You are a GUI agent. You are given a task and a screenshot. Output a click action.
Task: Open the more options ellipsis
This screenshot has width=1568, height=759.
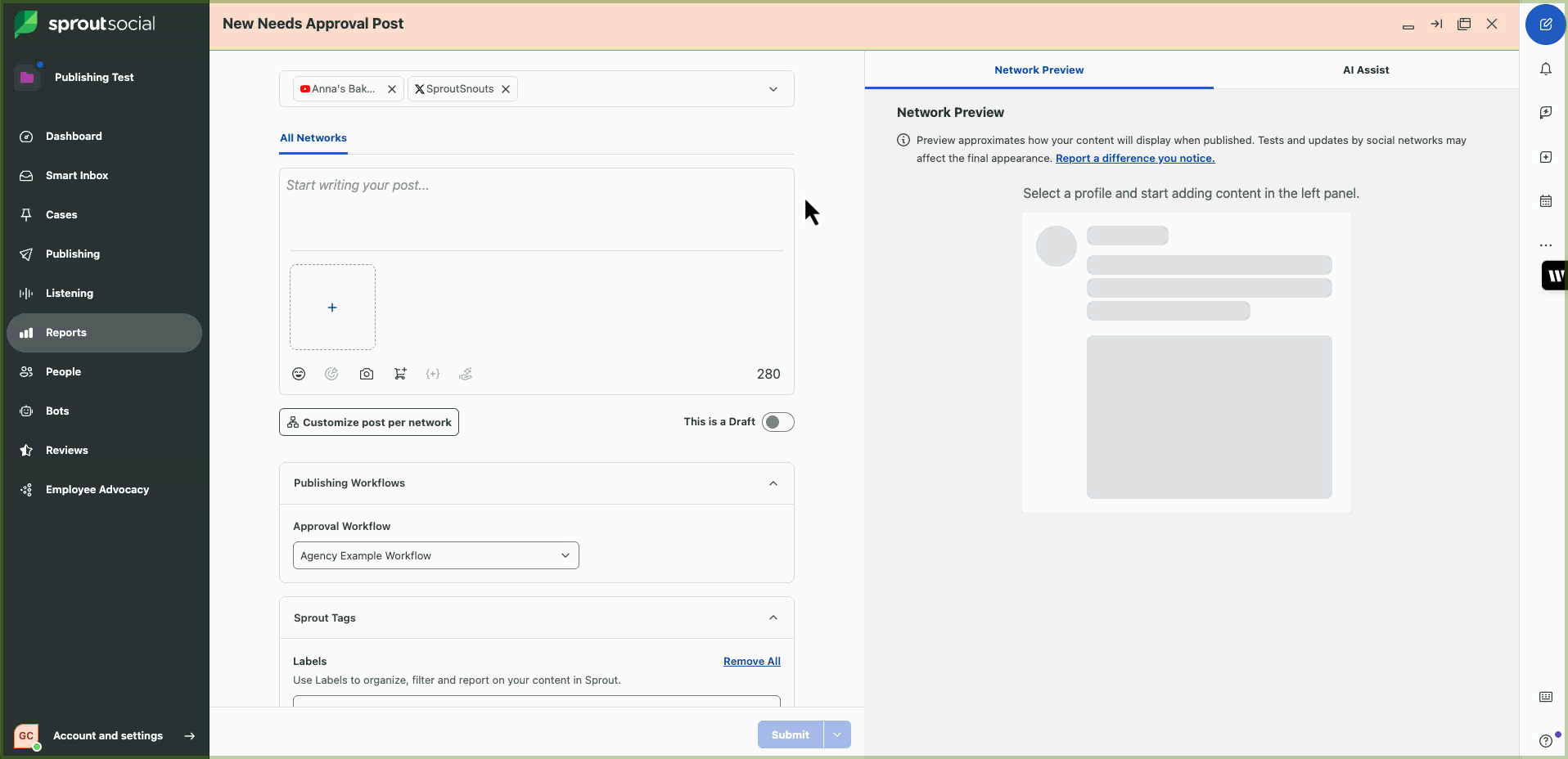point(1546,245)
